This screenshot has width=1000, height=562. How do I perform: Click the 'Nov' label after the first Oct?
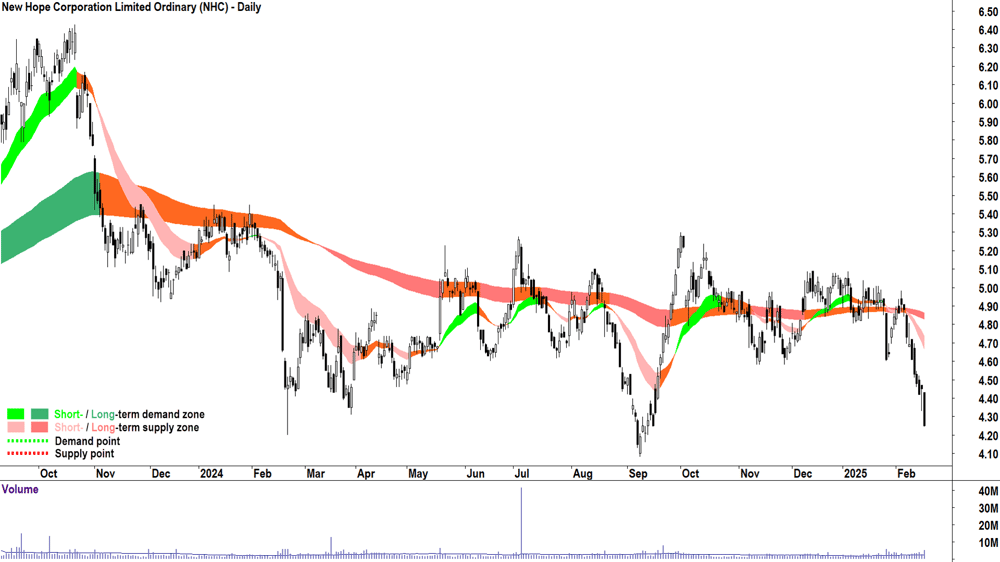point(105,473)
